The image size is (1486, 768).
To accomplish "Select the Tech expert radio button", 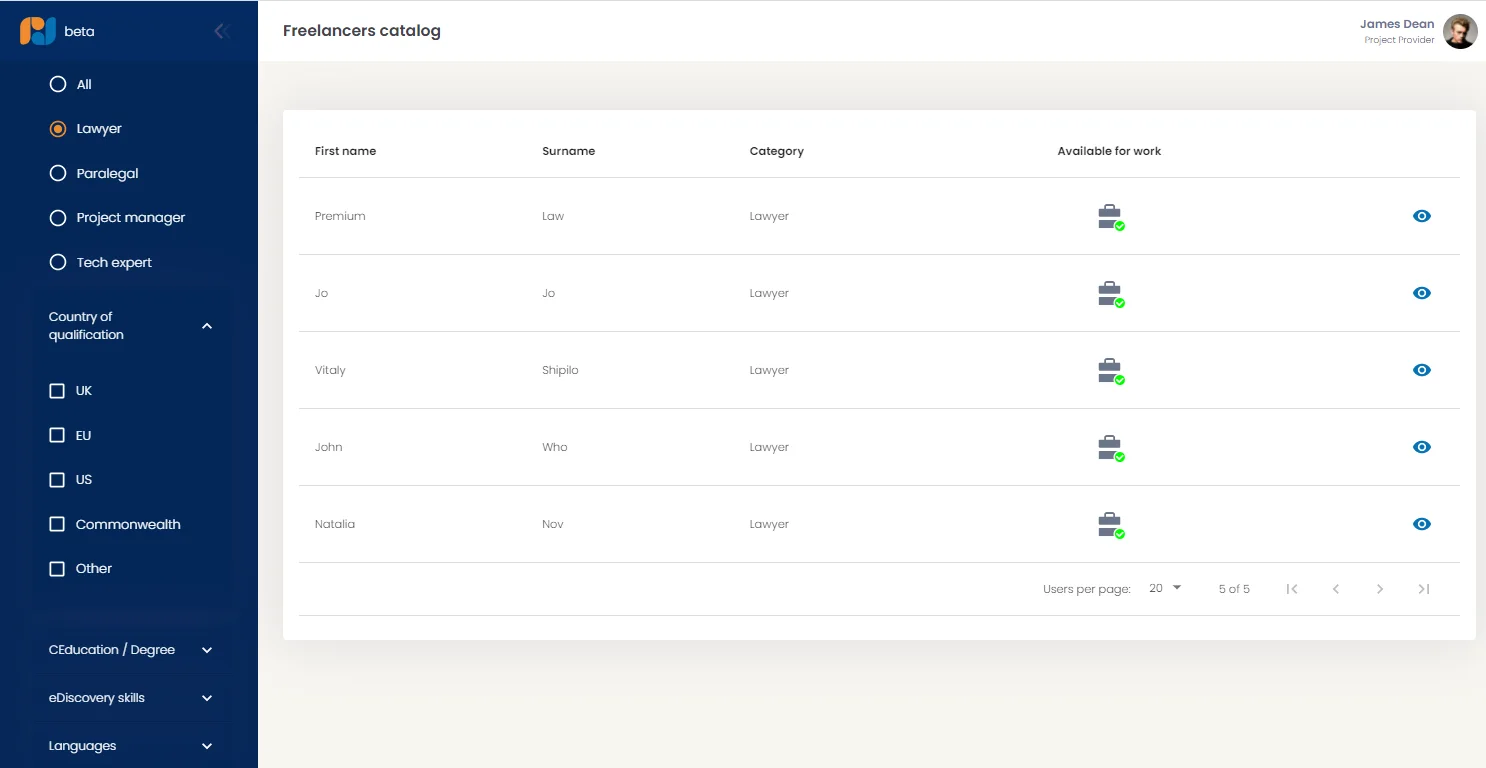I will point(58,262).
